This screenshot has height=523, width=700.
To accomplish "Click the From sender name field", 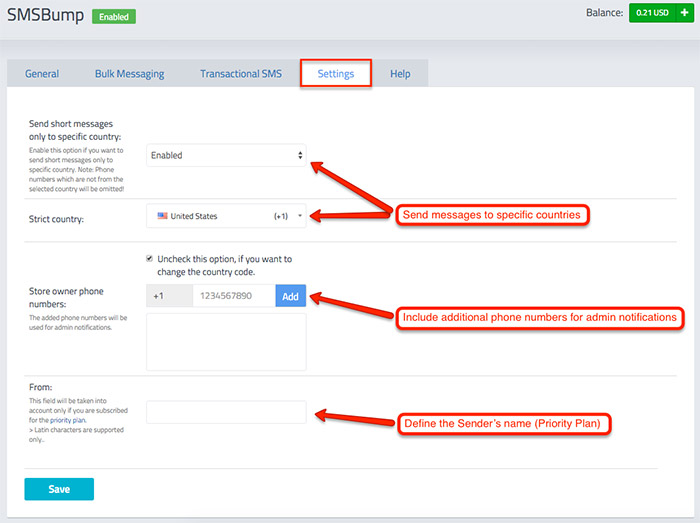I will click(226, 412).
